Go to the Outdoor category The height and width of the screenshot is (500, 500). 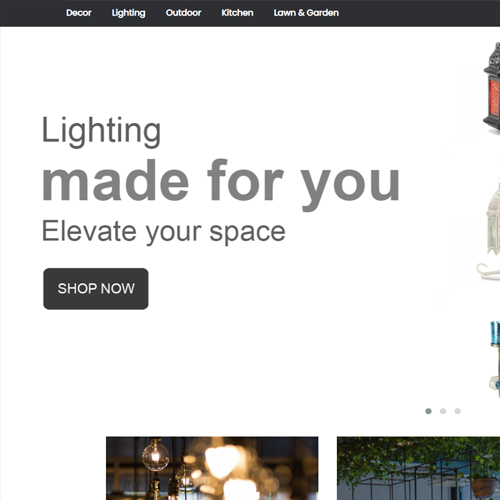pyautogui.click(x=183, y=13)
